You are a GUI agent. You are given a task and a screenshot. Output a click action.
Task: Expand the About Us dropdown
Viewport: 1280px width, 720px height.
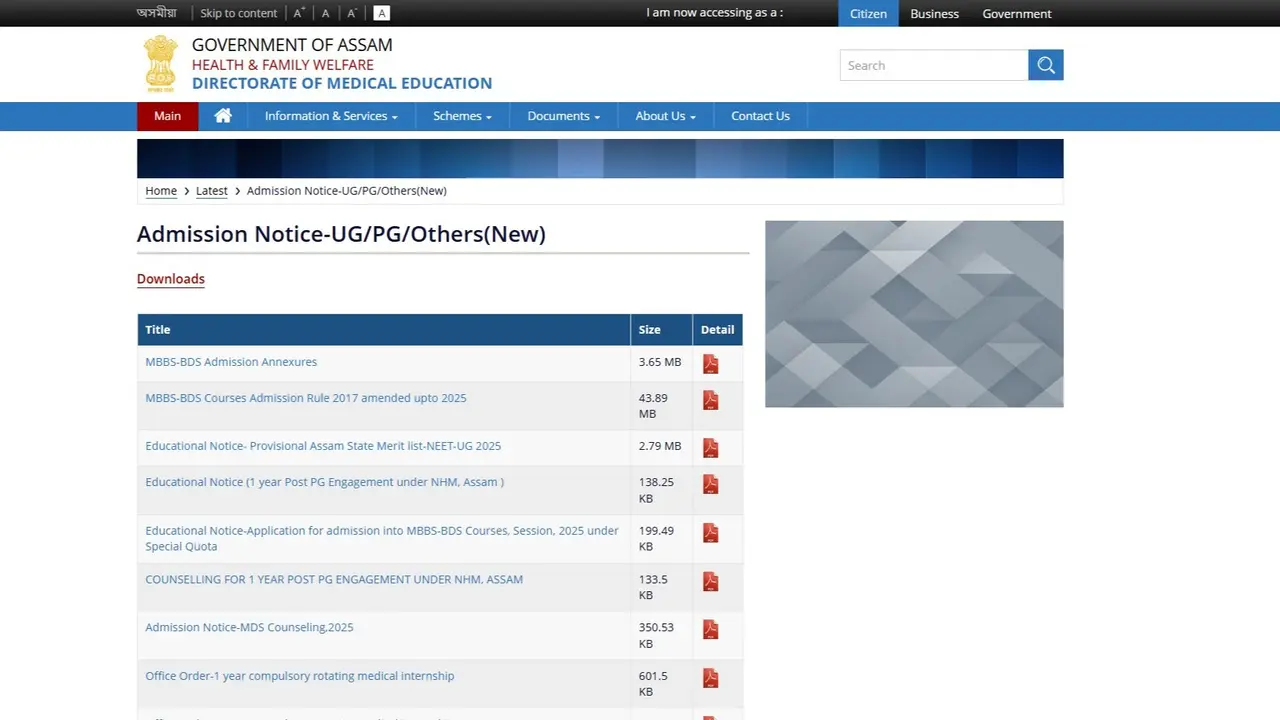664,115
